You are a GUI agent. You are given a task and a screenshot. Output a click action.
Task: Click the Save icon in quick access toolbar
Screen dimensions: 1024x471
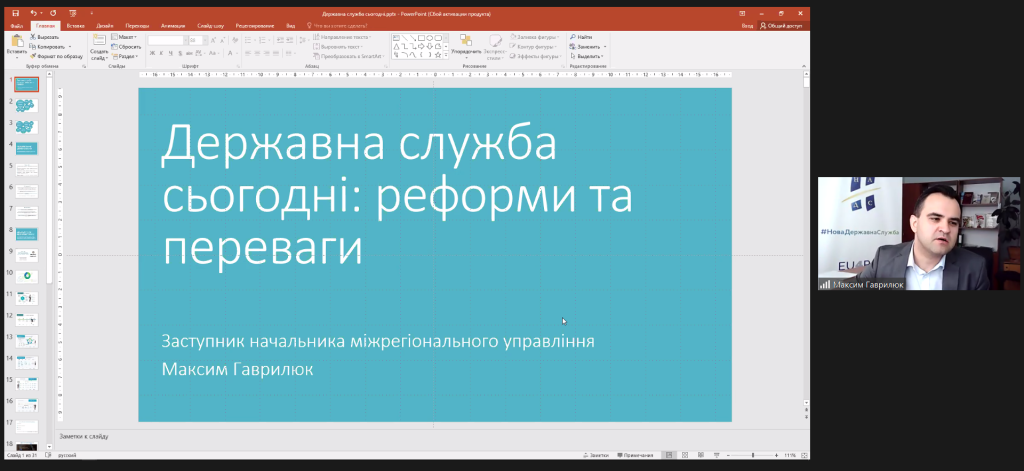pyautogui.click(x=15, y=13)
